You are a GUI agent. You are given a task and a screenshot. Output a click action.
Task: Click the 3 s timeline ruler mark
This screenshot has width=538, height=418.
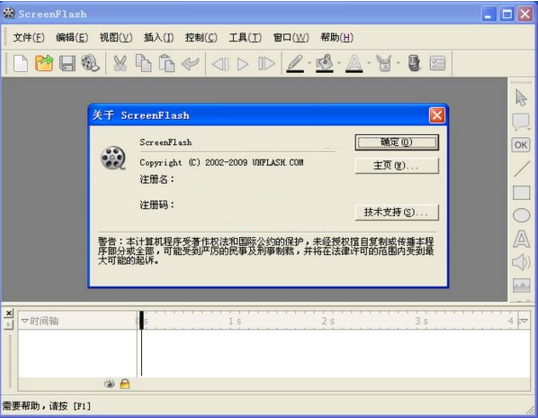pyautogui.click(x=422, y=322)
